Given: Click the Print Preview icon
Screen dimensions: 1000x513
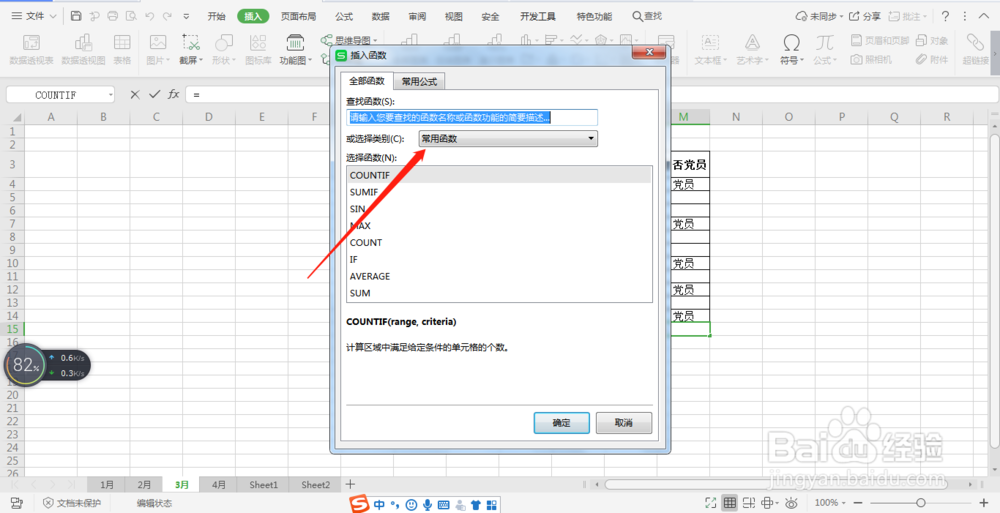Looking at the screenshot, I should [131, 16].
